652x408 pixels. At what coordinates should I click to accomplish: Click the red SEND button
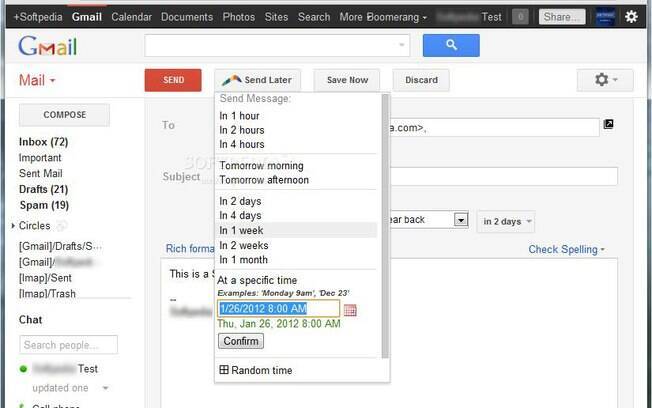tap(173, 80)
